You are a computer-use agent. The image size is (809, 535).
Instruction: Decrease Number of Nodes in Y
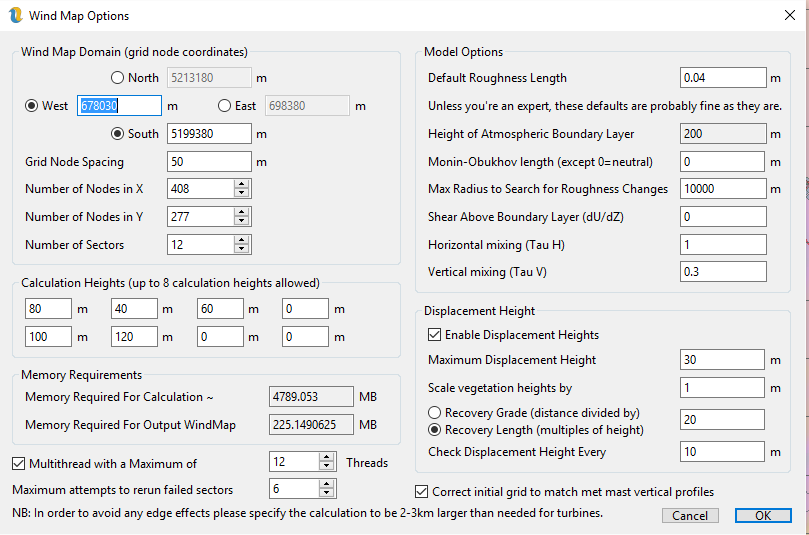pos(242,221)
